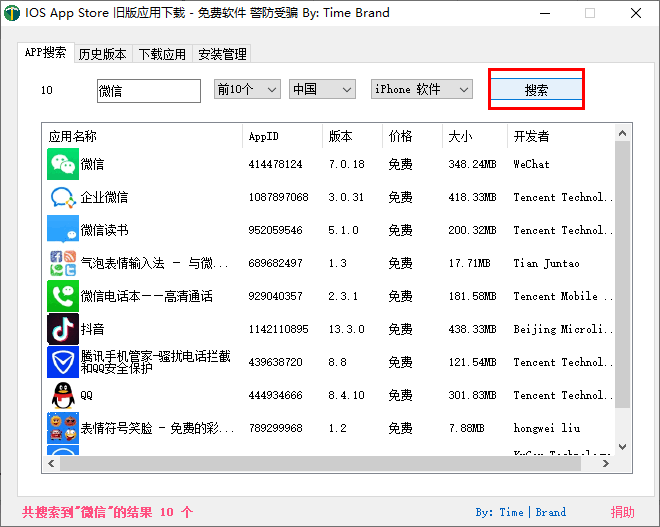Image resolution: width=660 pixels, height=527 pixels.
Task: Click developer hongwei liu cell
Action: (x=546, y=428)
